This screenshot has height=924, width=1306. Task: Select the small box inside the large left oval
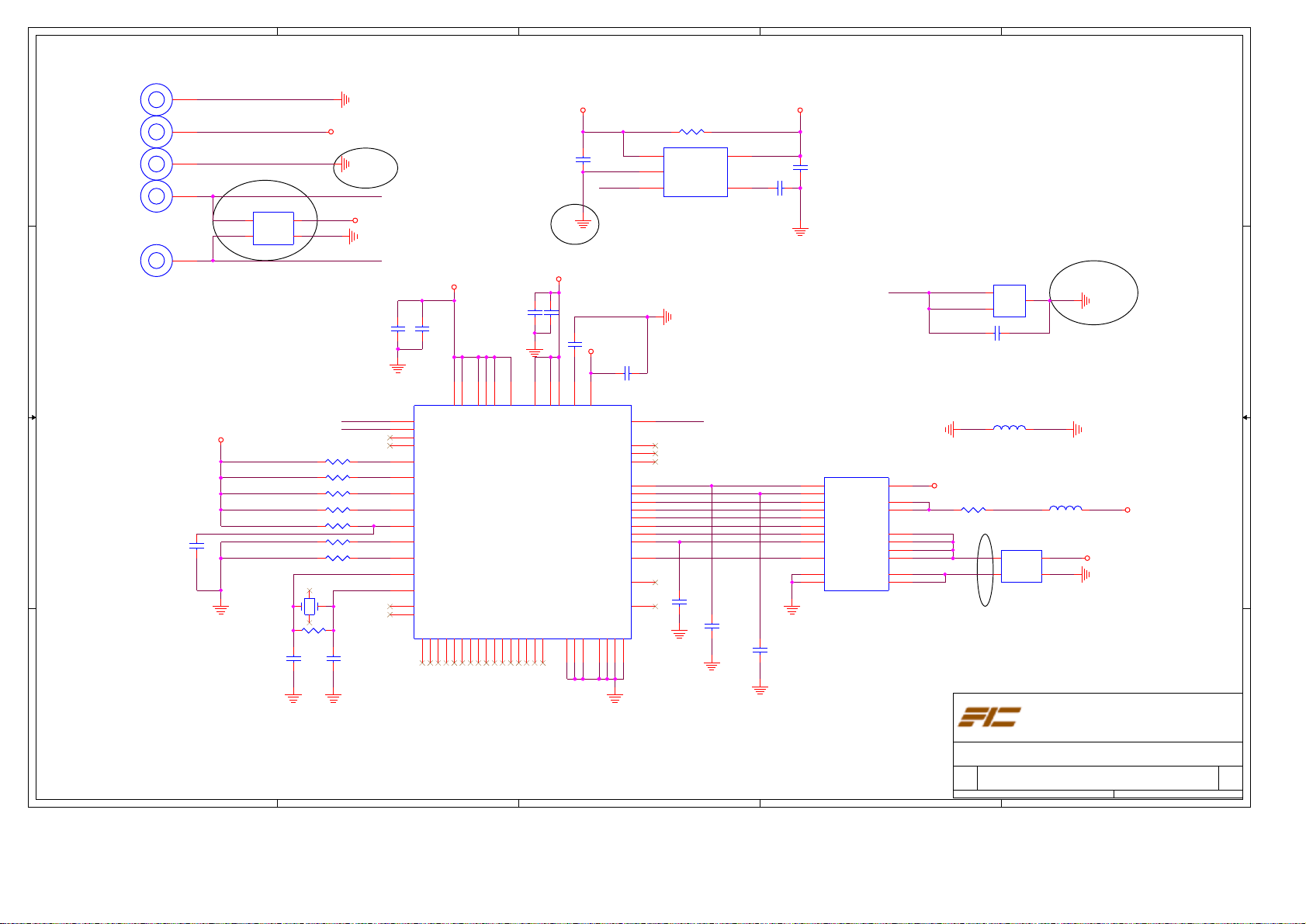point(273,228)
